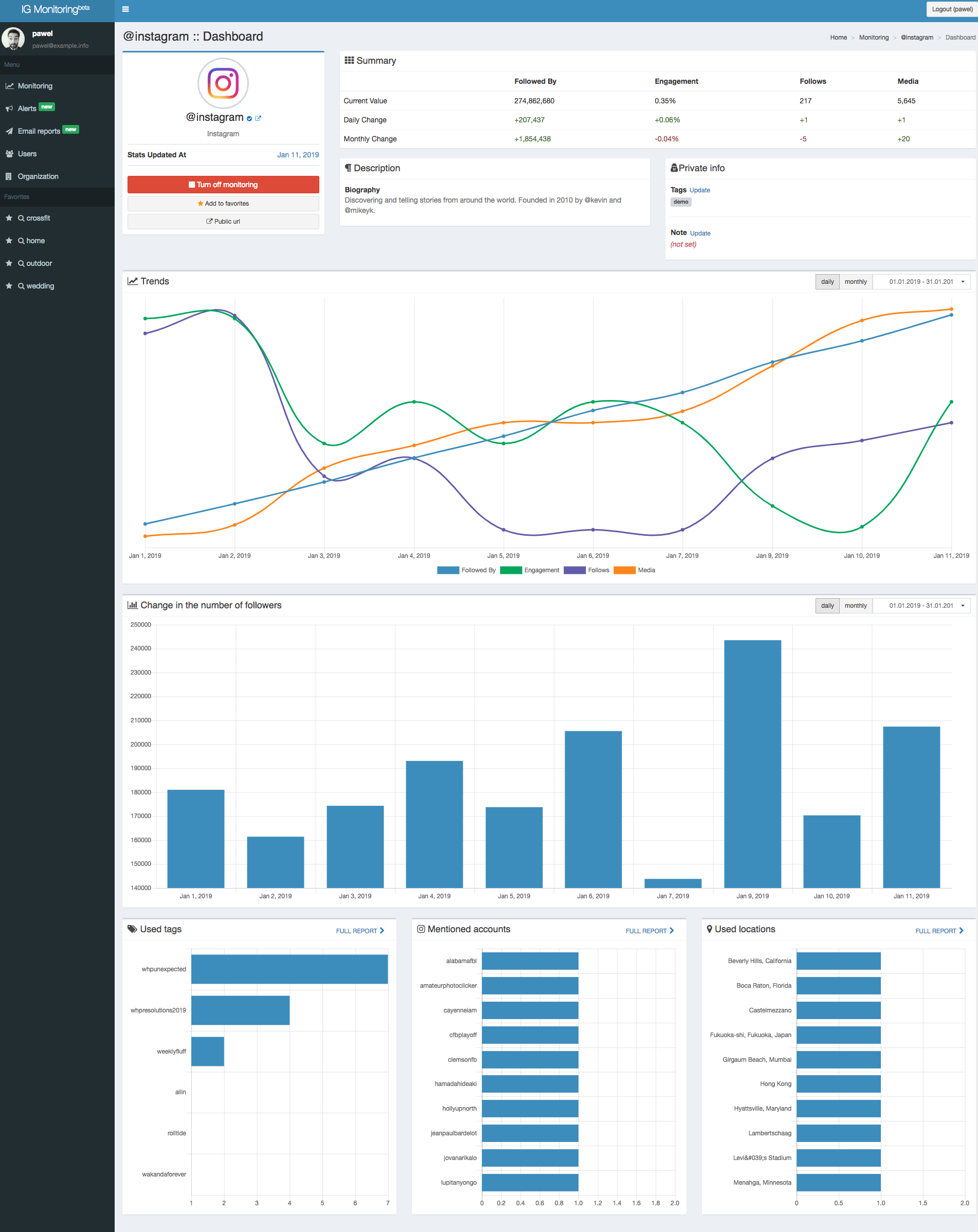978x1232 pixels.
Task: Go to @instagram in the breadcrumb
Action: pyautogui.click(x=917, y=38)
